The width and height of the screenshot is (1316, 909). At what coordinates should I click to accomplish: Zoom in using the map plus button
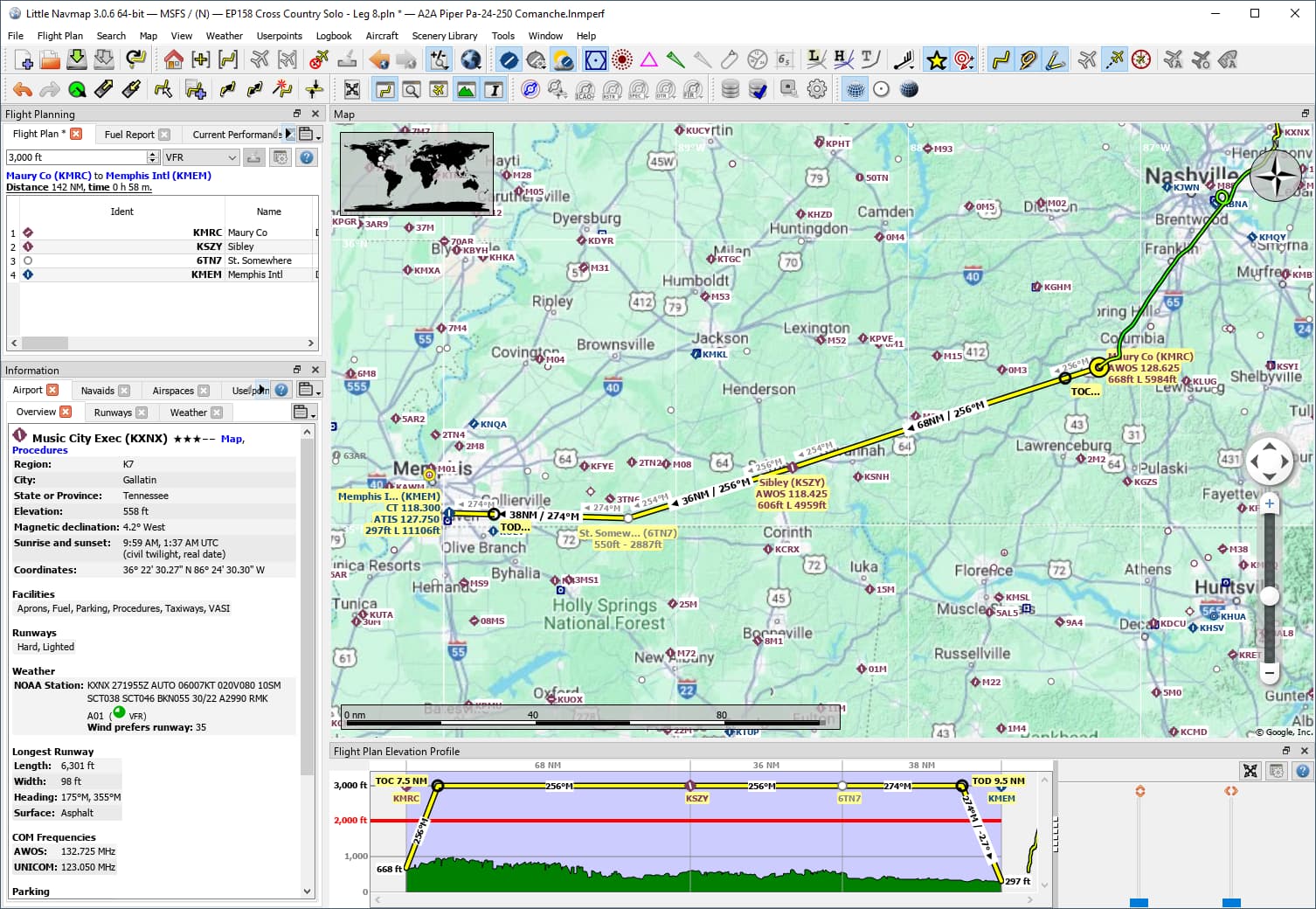(x=1270, y=504)
